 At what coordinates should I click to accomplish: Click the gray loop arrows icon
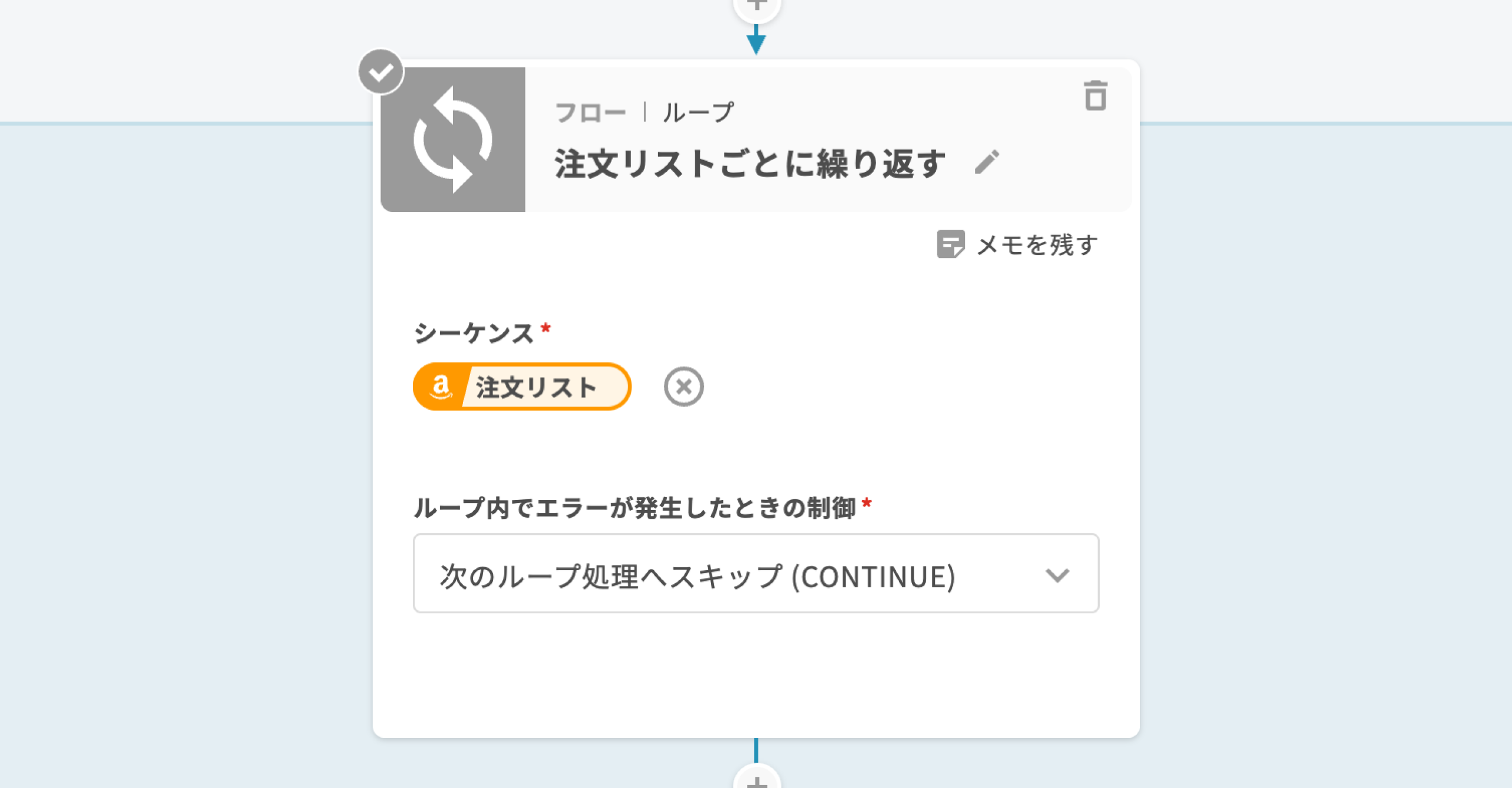tap(453, 140)
